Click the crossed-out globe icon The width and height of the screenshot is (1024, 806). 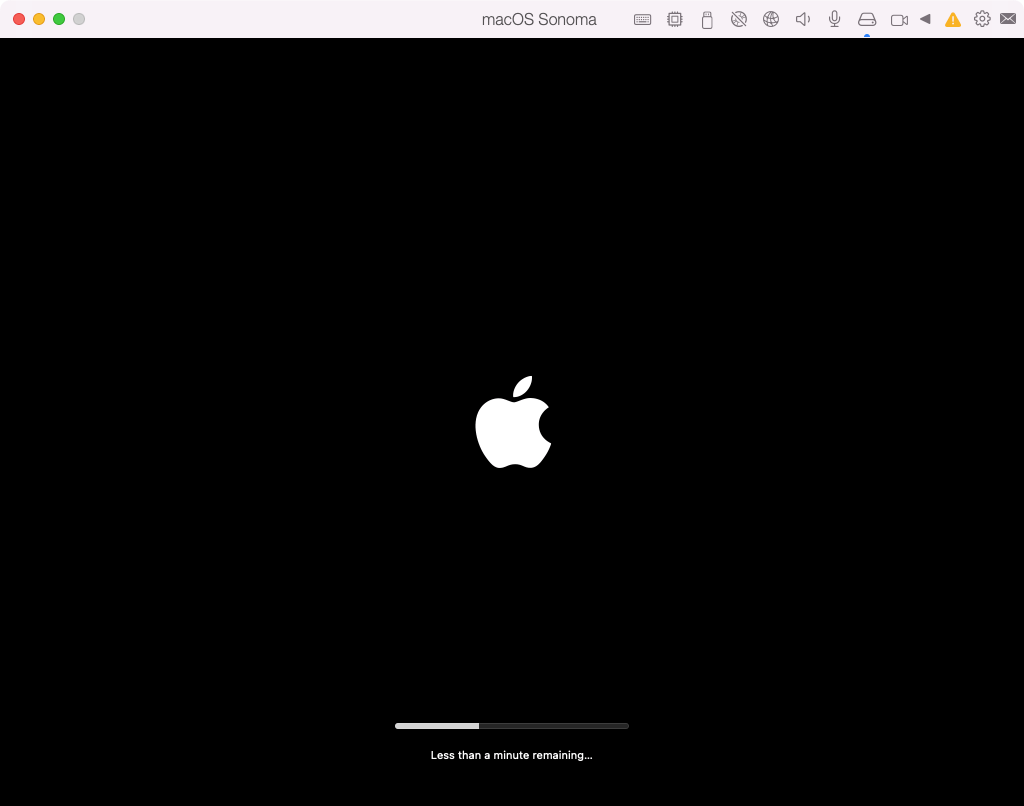(x=739, y=19)
